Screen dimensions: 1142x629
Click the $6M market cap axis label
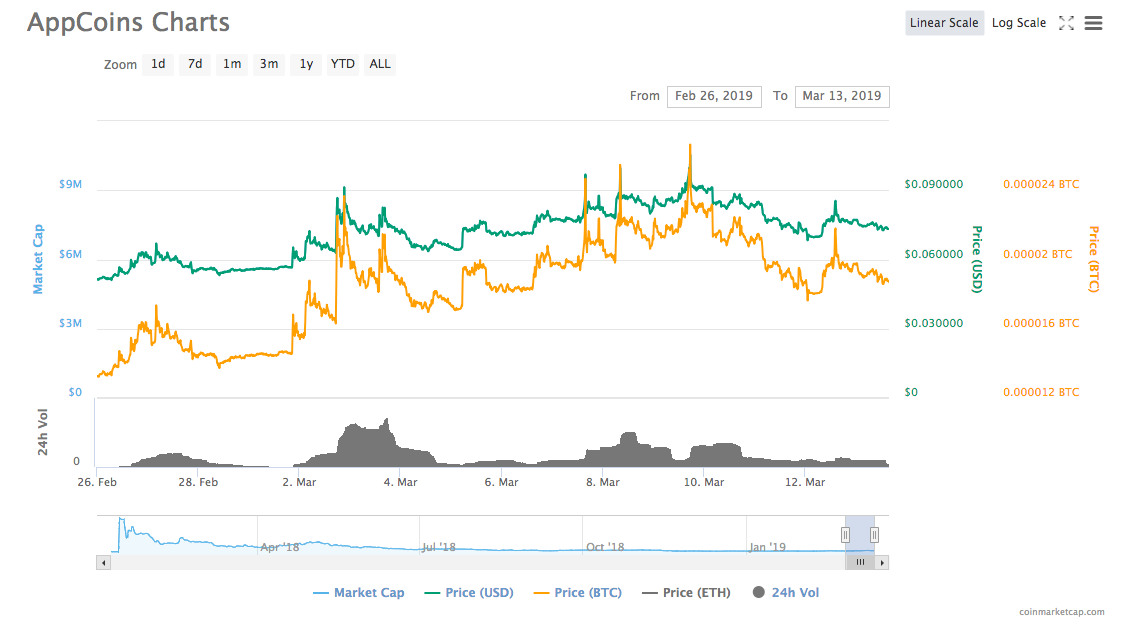[71, 254]
